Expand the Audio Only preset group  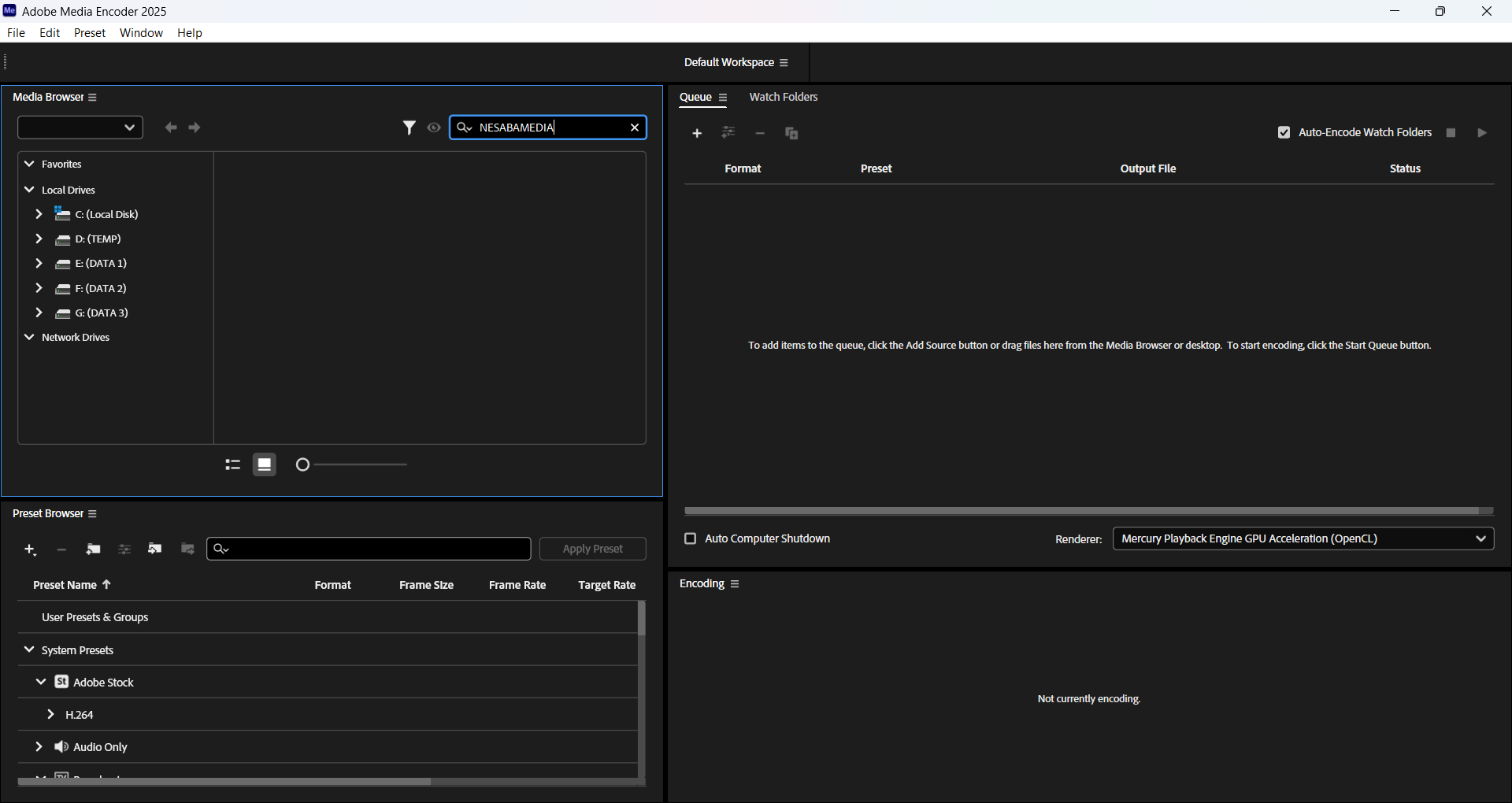[x=39, y=746]
